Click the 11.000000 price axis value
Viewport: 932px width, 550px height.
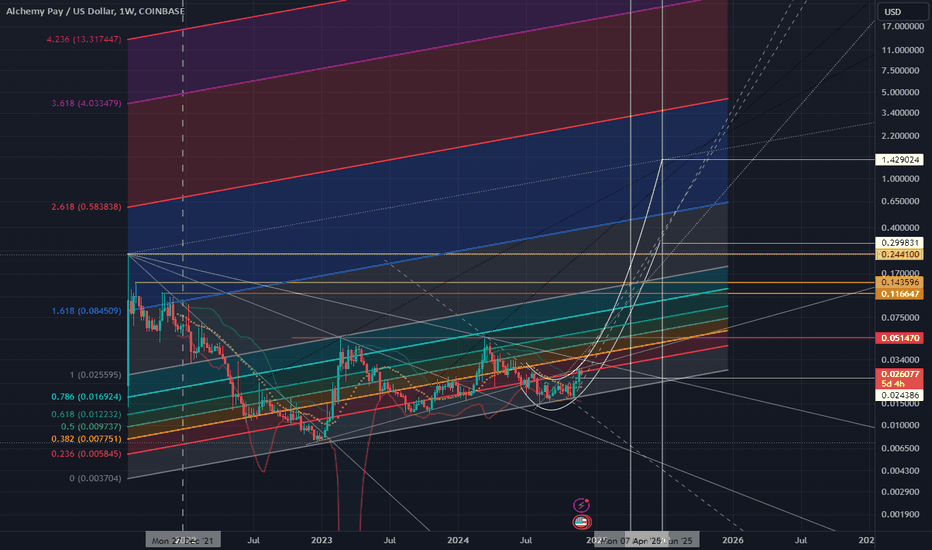coord(902,51)
